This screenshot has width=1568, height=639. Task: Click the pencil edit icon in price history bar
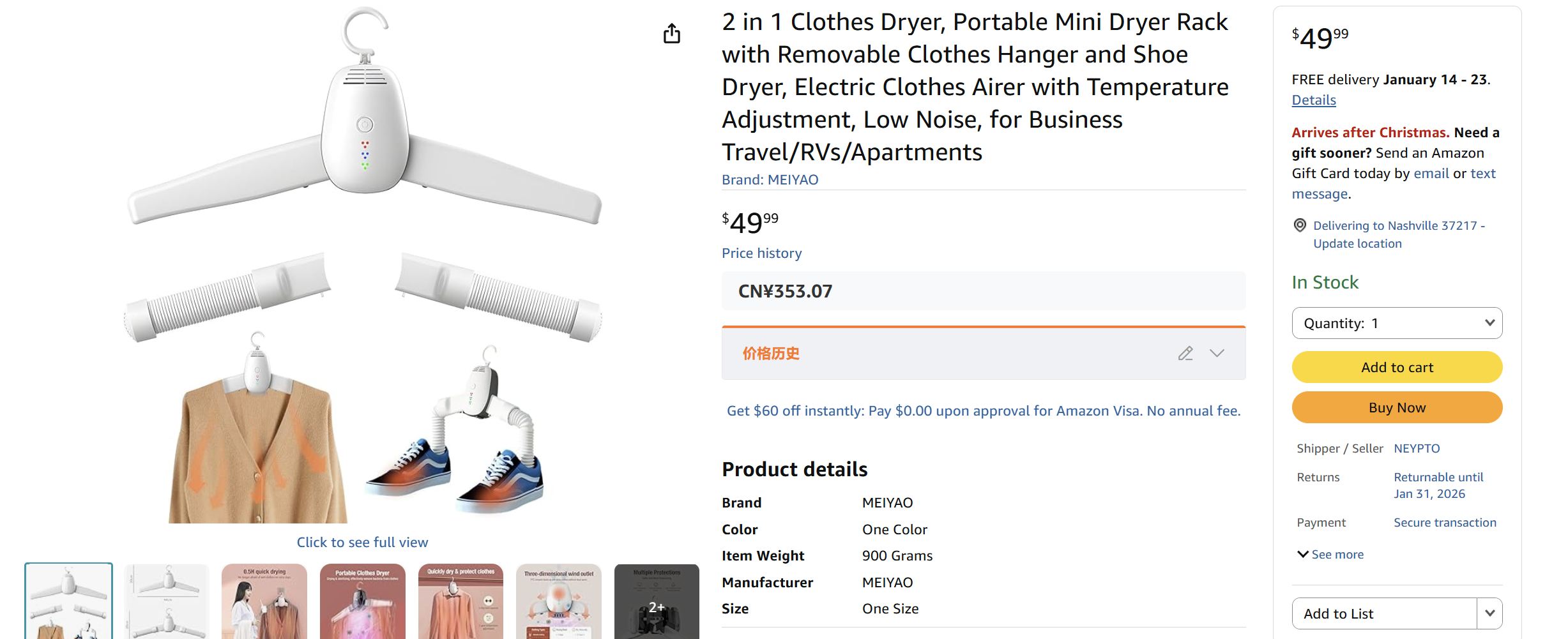[x=1186, y=353]
